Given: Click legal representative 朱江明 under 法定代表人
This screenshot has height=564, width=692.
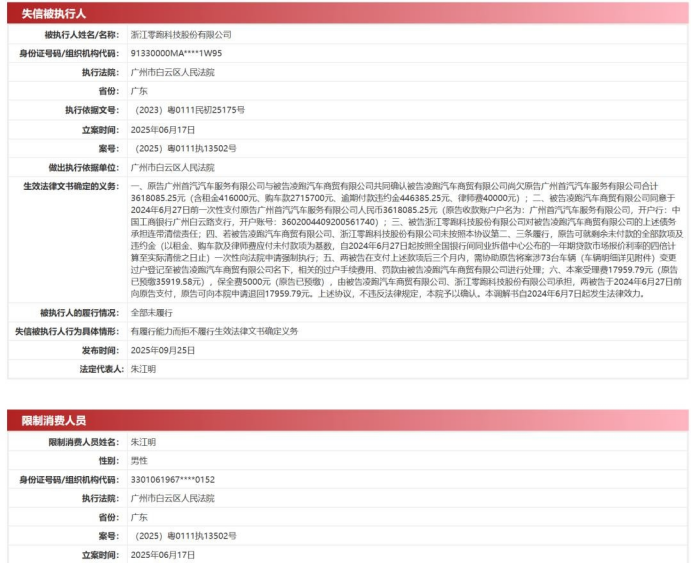Looking at the screenshot, I should [x=144, y=369].
